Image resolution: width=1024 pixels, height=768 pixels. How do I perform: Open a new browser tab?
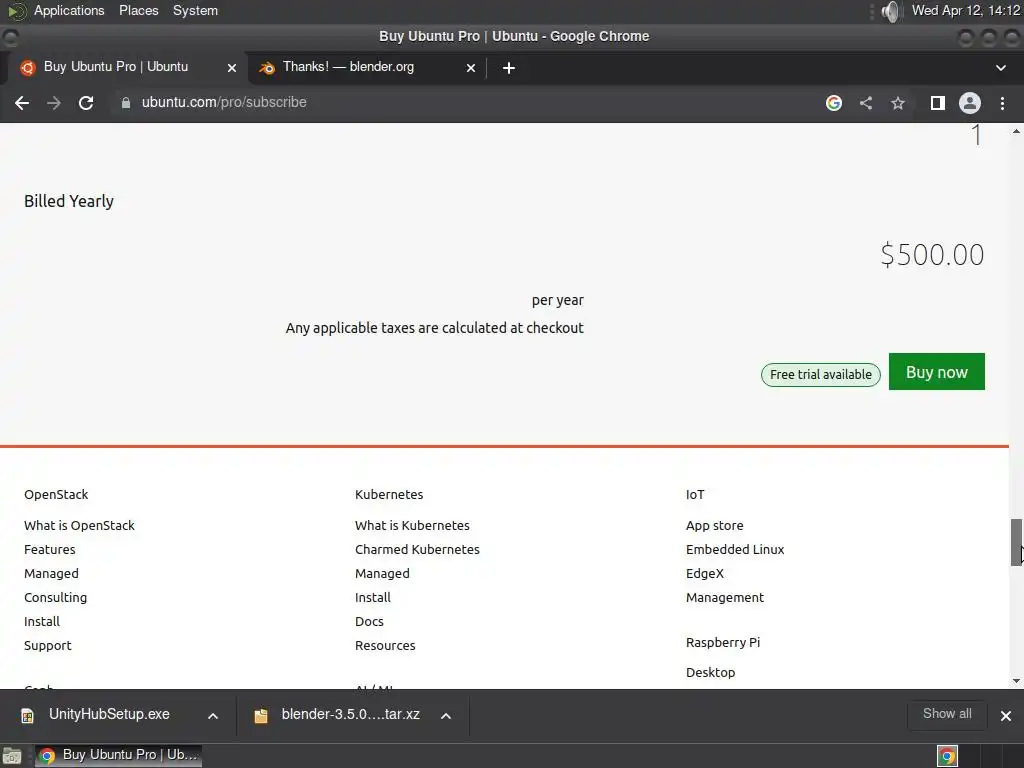pos(509,67)
